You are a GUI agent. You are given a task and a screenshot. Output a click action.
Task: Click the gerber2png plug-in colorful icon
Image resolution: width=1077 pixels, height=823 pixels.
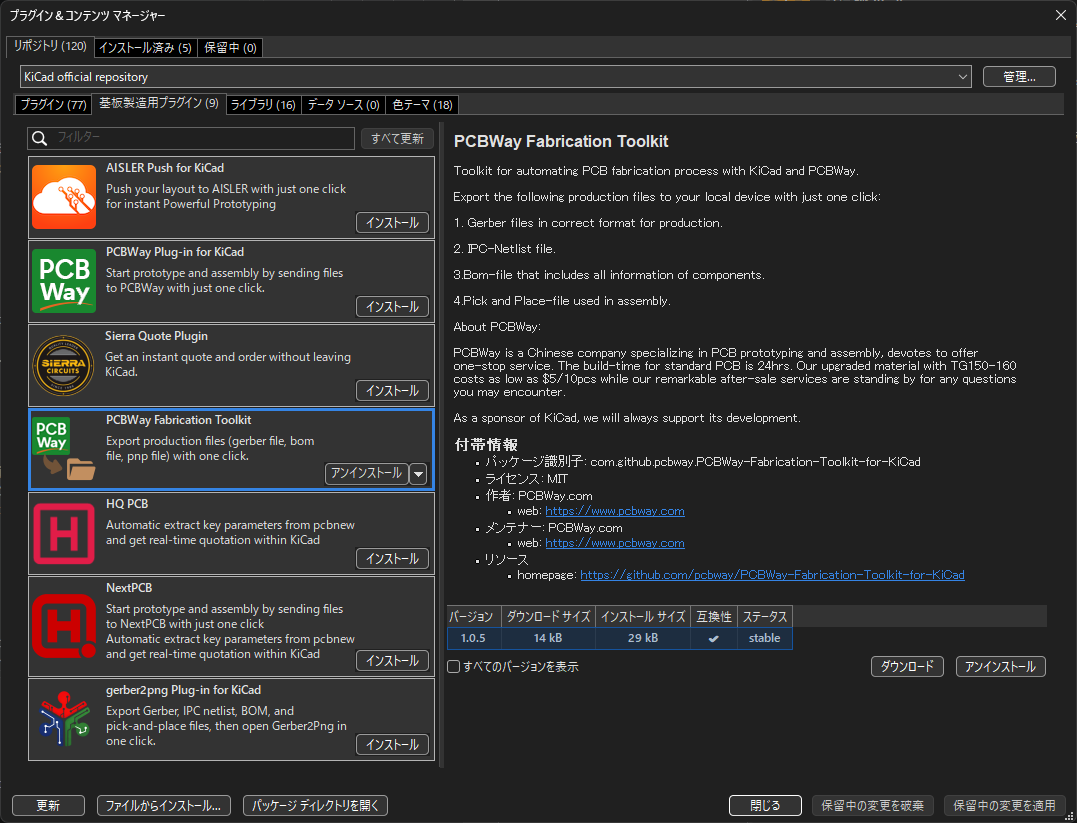point(64,719)
